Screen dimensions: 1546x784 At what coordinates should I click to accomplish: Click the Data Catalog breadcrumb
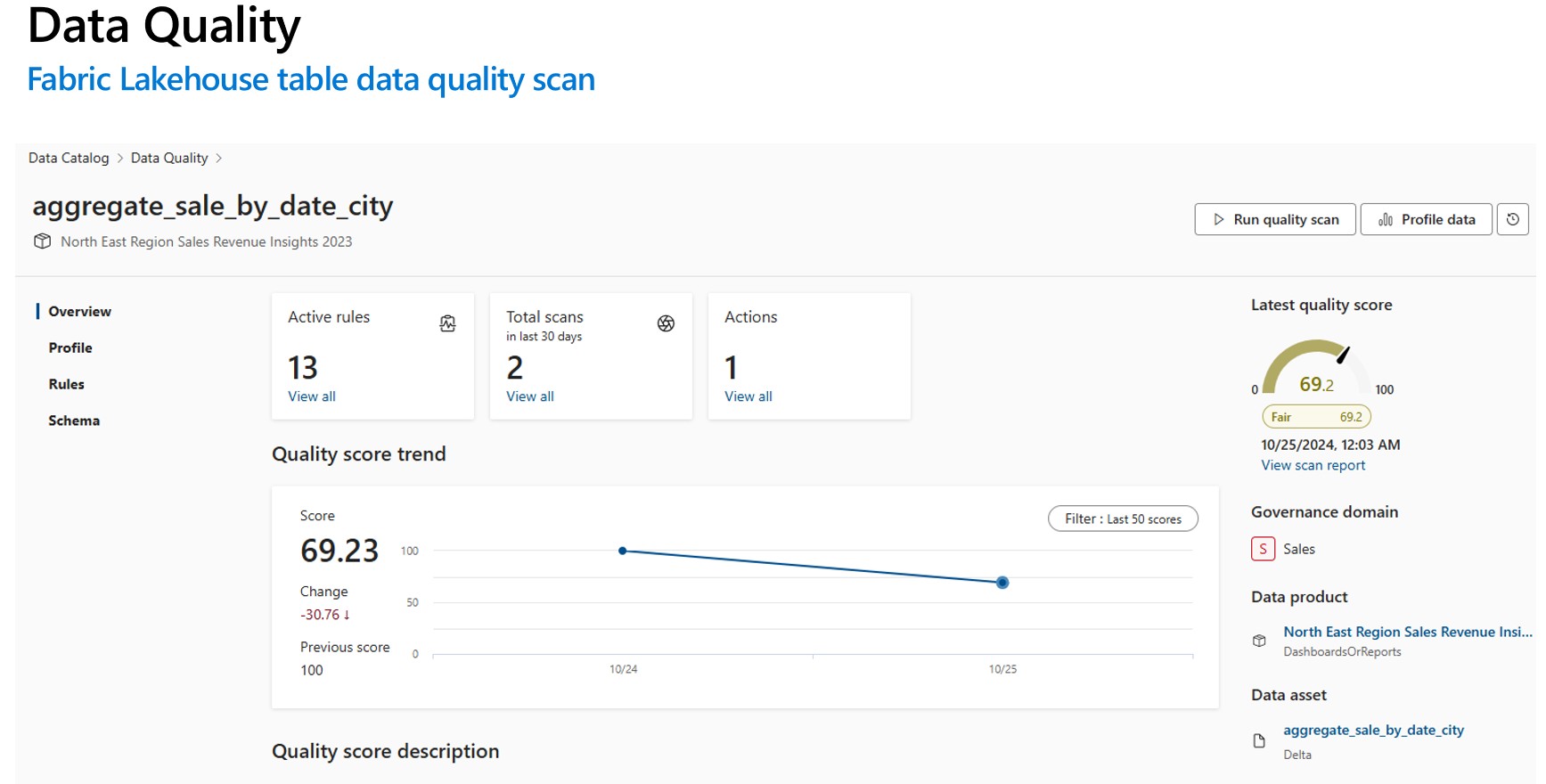pyautogui.click(x=69, y=158)
